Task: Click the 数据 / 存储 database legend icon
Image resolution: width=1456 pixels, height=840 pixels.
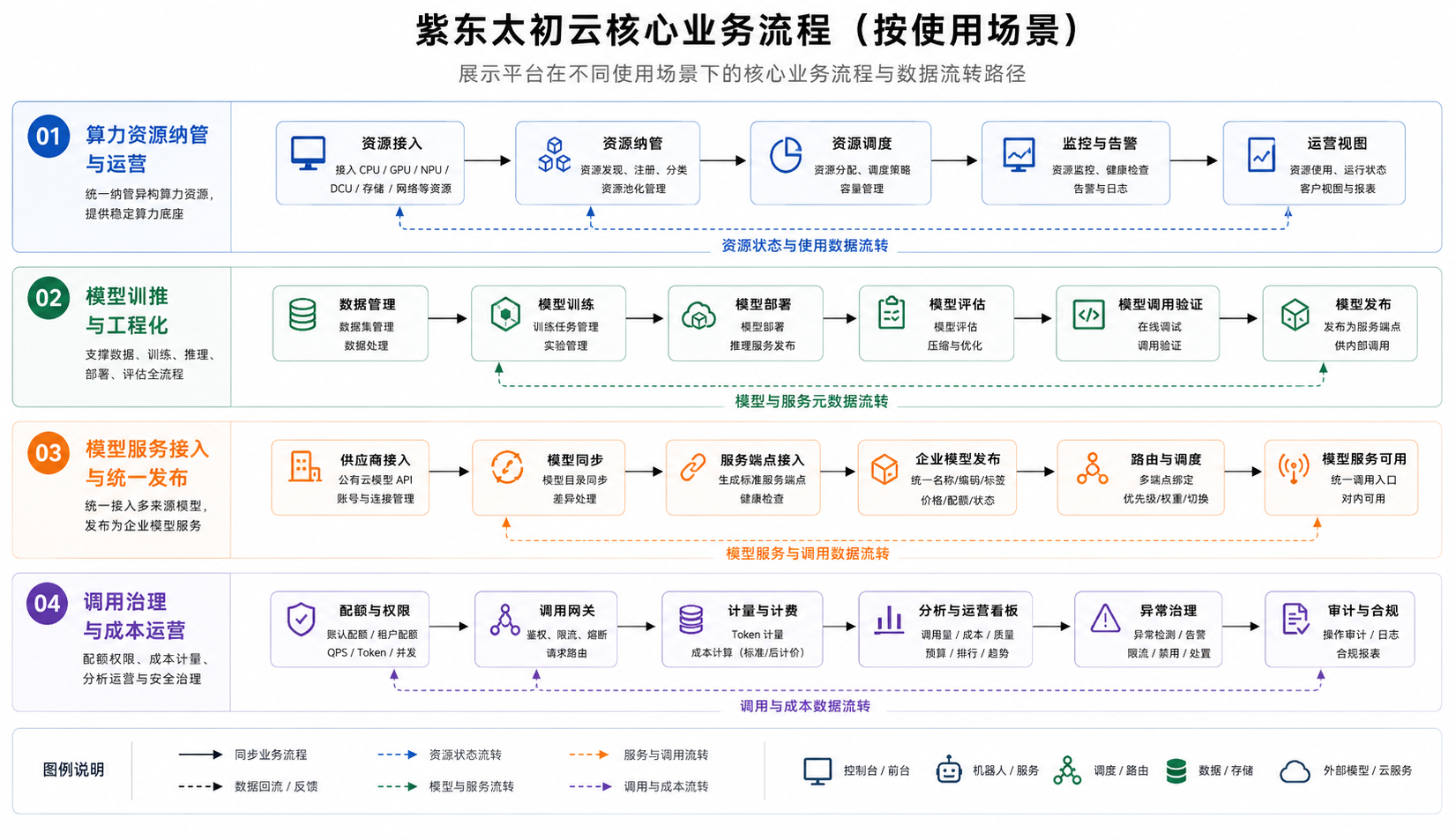Action: click(x=1176, y=771)
